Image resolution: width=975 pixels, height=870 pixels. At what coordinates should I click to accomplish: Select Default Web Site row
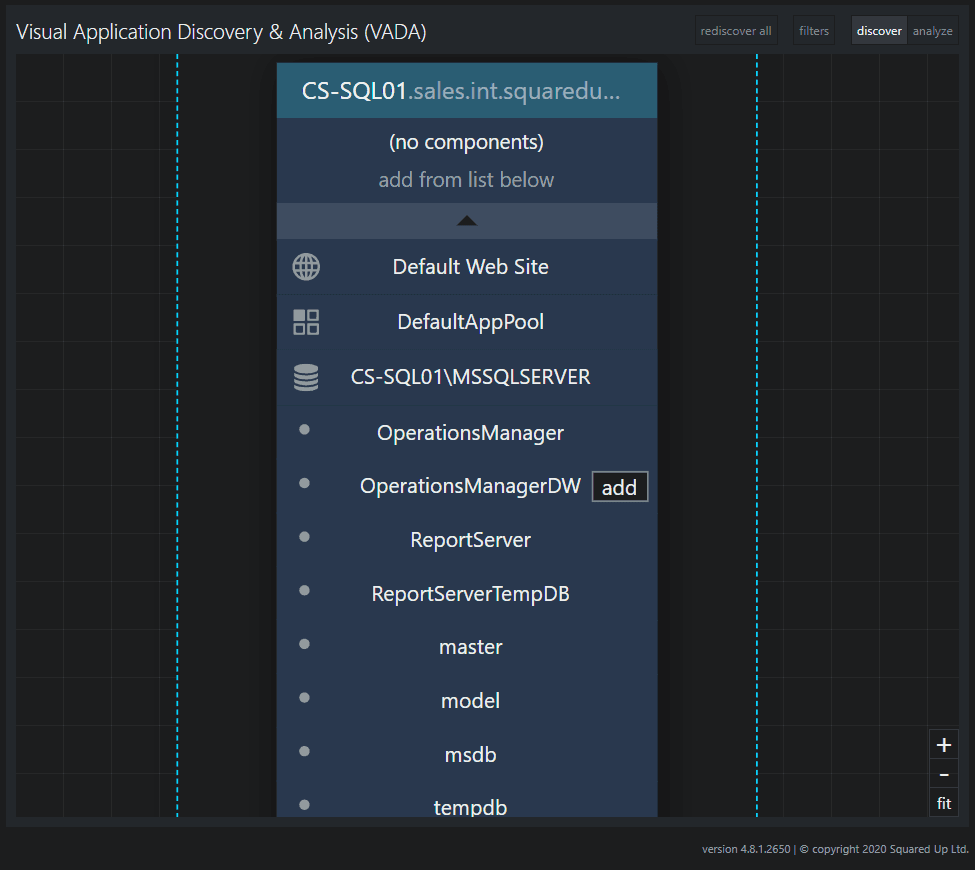[x=467, y=267]
